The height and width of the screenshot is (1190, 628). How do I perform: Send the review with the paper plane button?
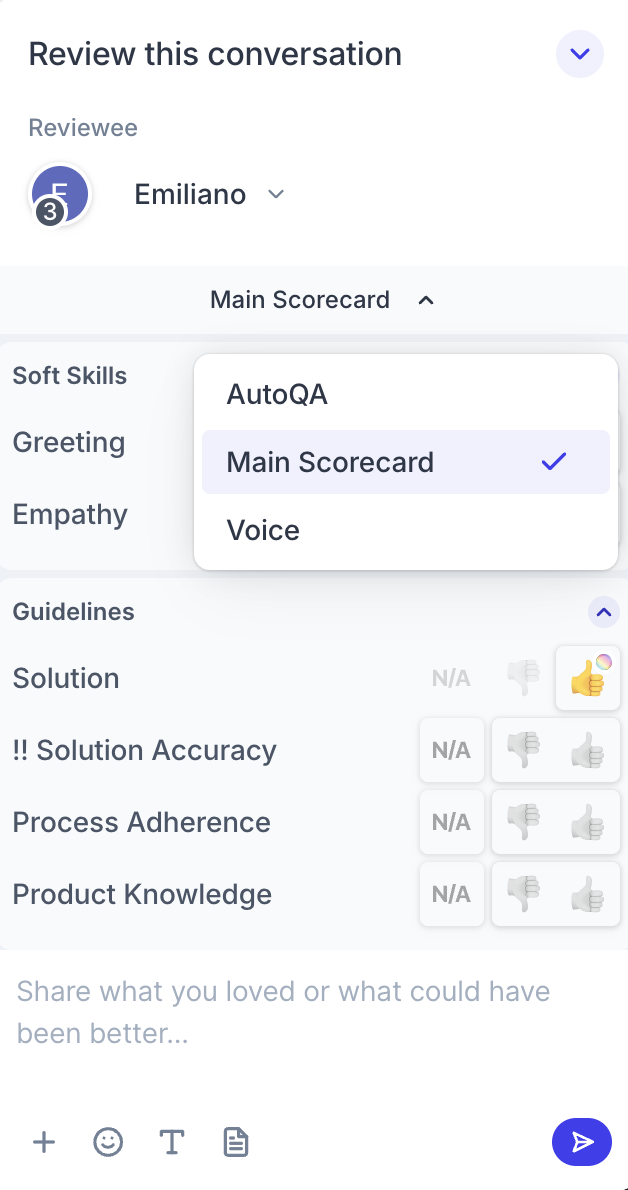point(582,1141)
